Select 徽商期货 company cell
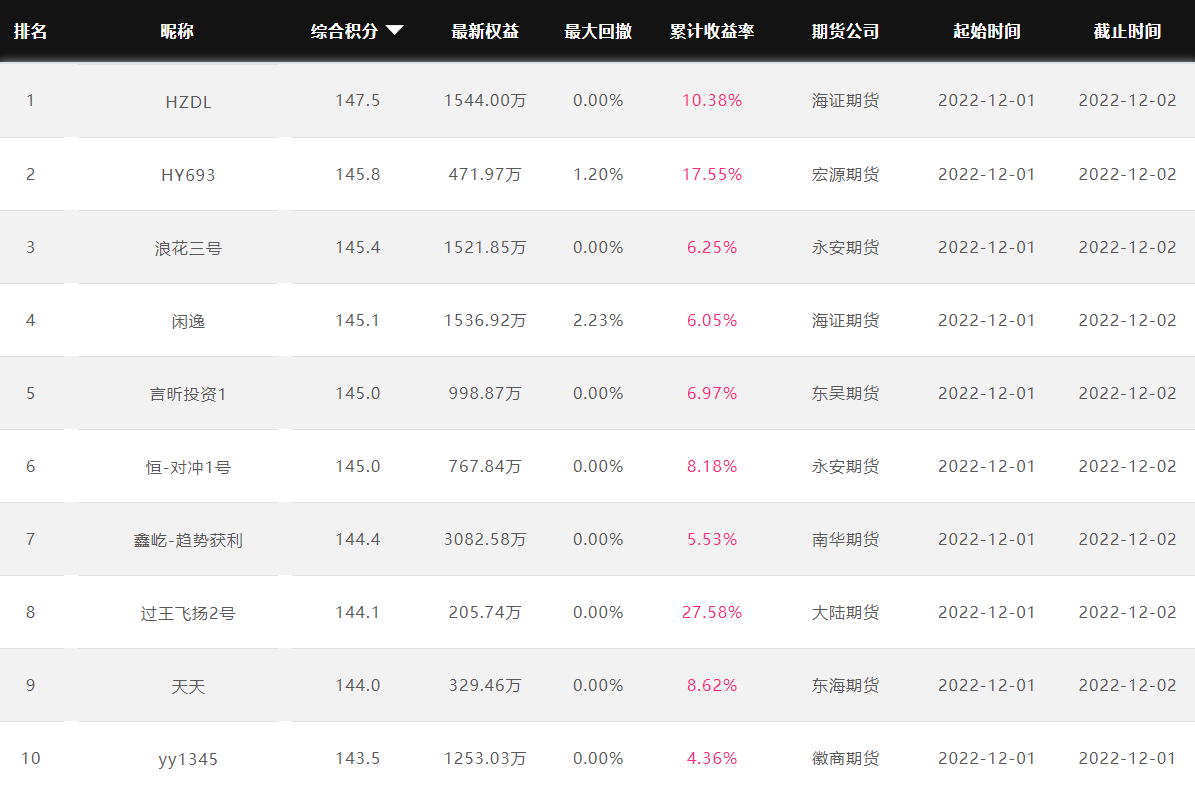1195x791 pixels. click(845, 758)
